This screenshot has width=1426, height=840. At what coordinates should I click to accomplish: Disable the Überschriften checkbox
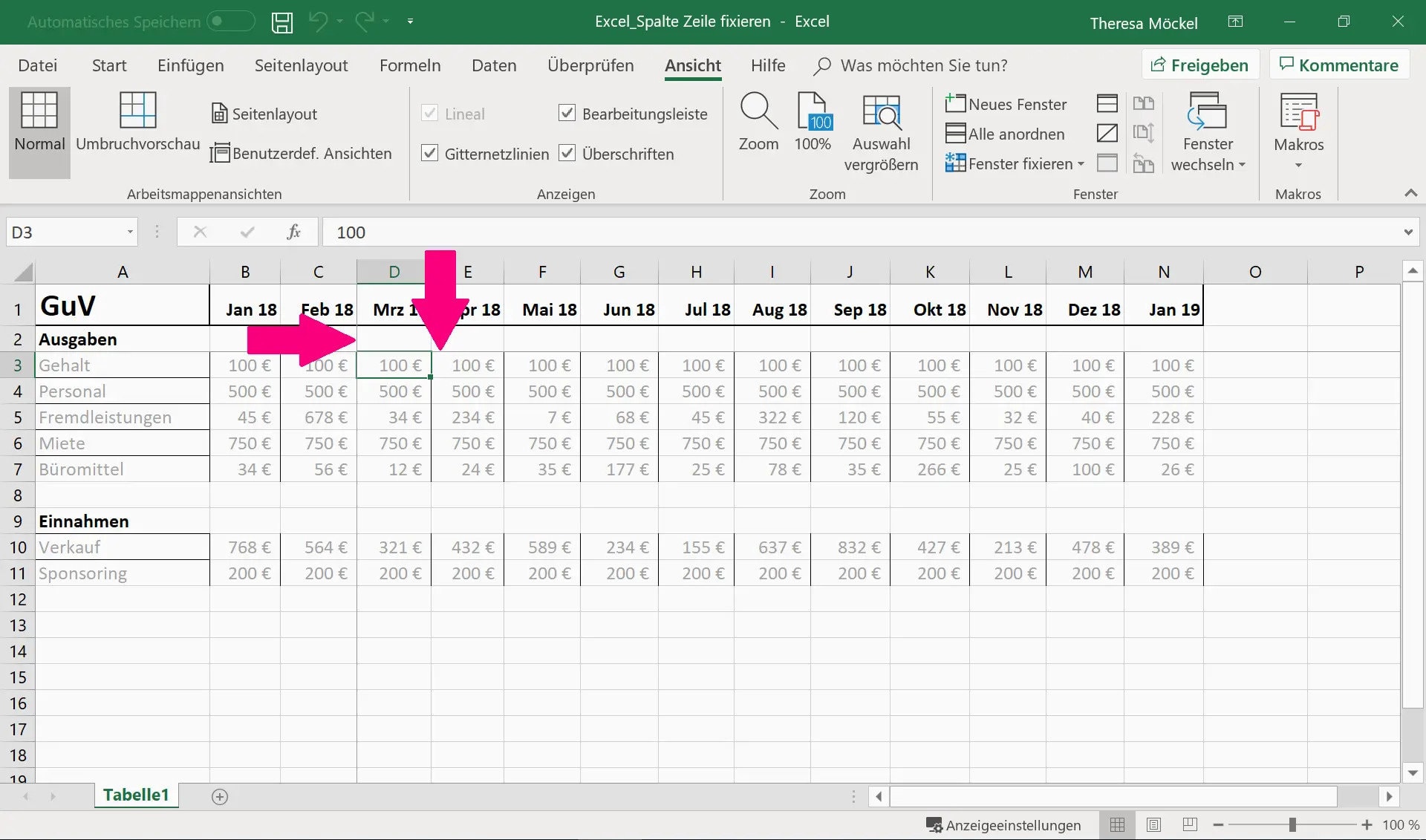point(567,153)
